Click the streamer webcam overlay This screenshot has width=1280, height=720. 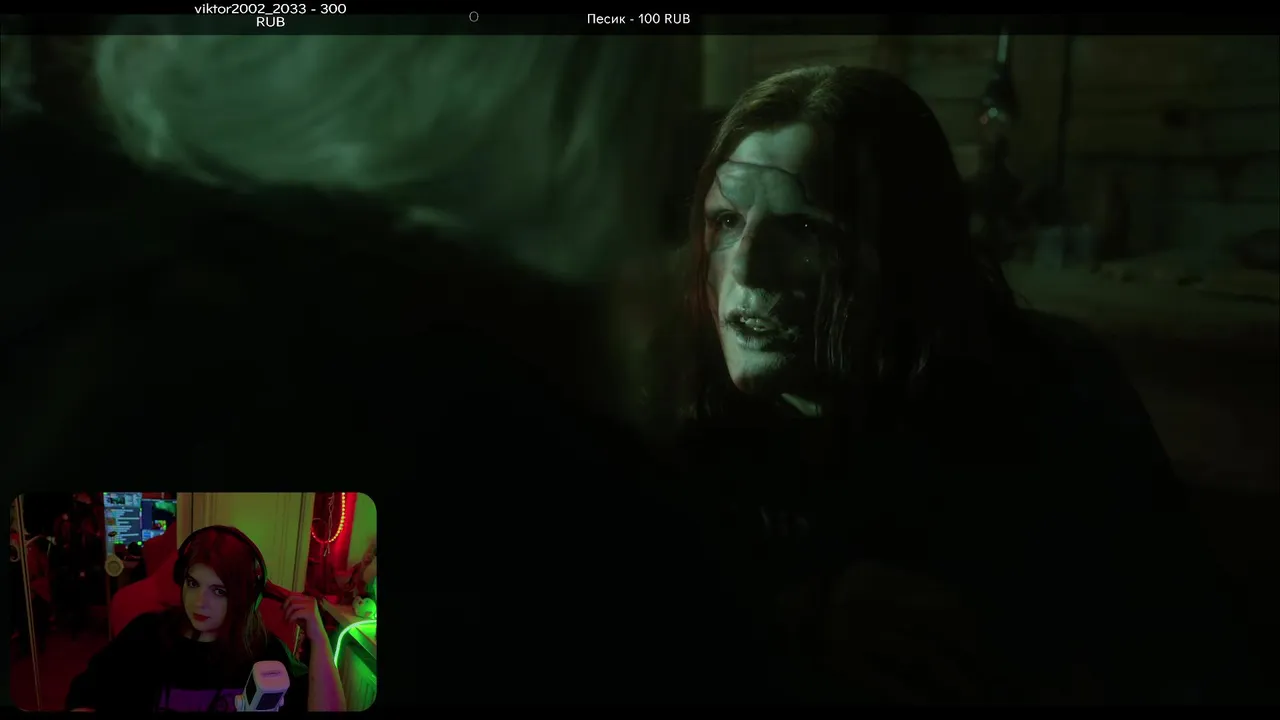pyautogui.click(x=193, y=601)
